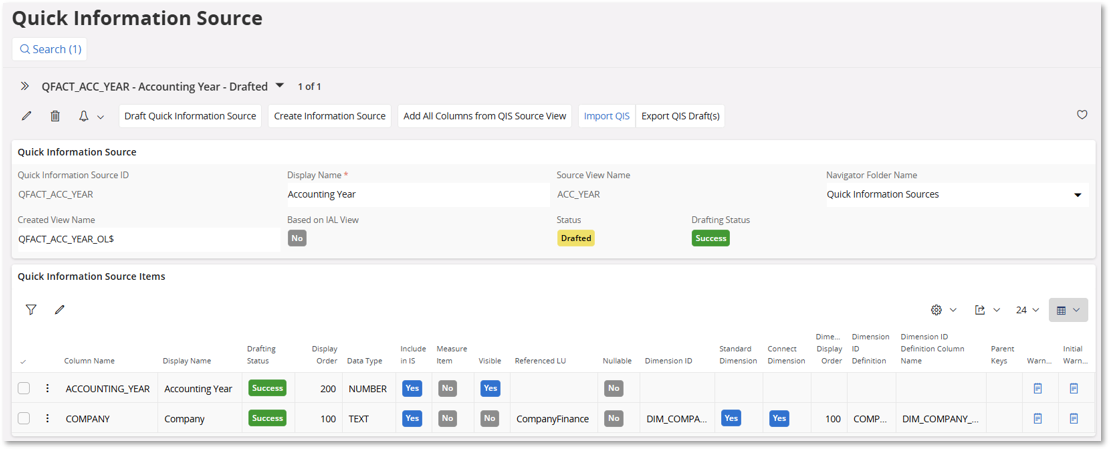Expand the record list double-chevron
This screenshot has width=1110, height=450.
coord(25,86)
